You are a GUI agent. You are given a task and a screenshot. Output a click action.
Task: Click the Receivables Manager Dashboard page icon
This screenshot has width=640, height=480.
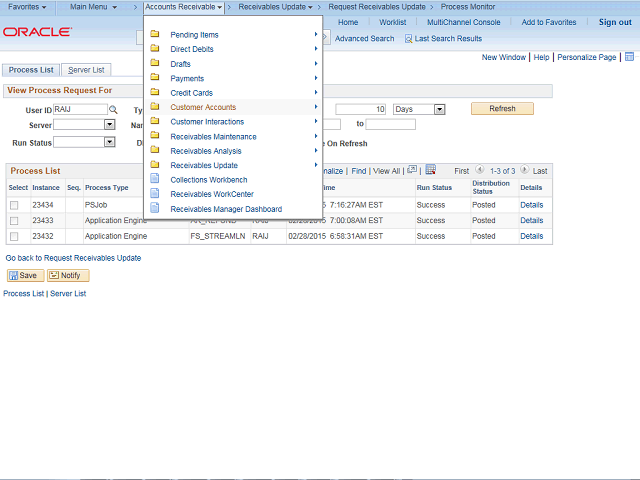(x=155, y=208)
